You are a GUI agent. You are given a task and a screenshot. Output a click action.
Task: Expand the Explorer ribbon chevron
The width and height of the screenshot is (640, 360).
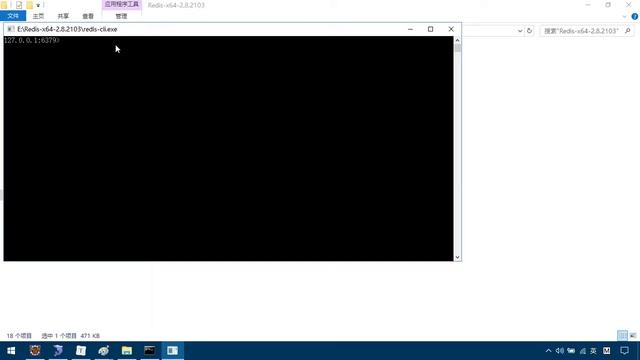(624, 17)
